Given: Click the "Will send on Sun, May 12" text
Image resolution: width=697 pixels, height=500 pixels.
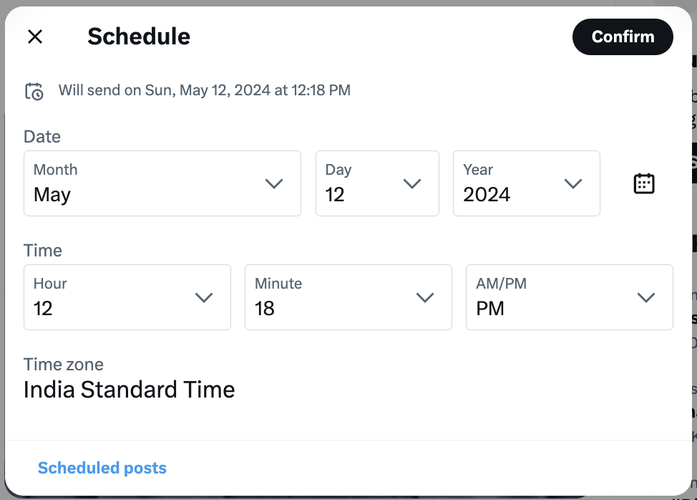Looking at the screenshot, I should (204, 91).
